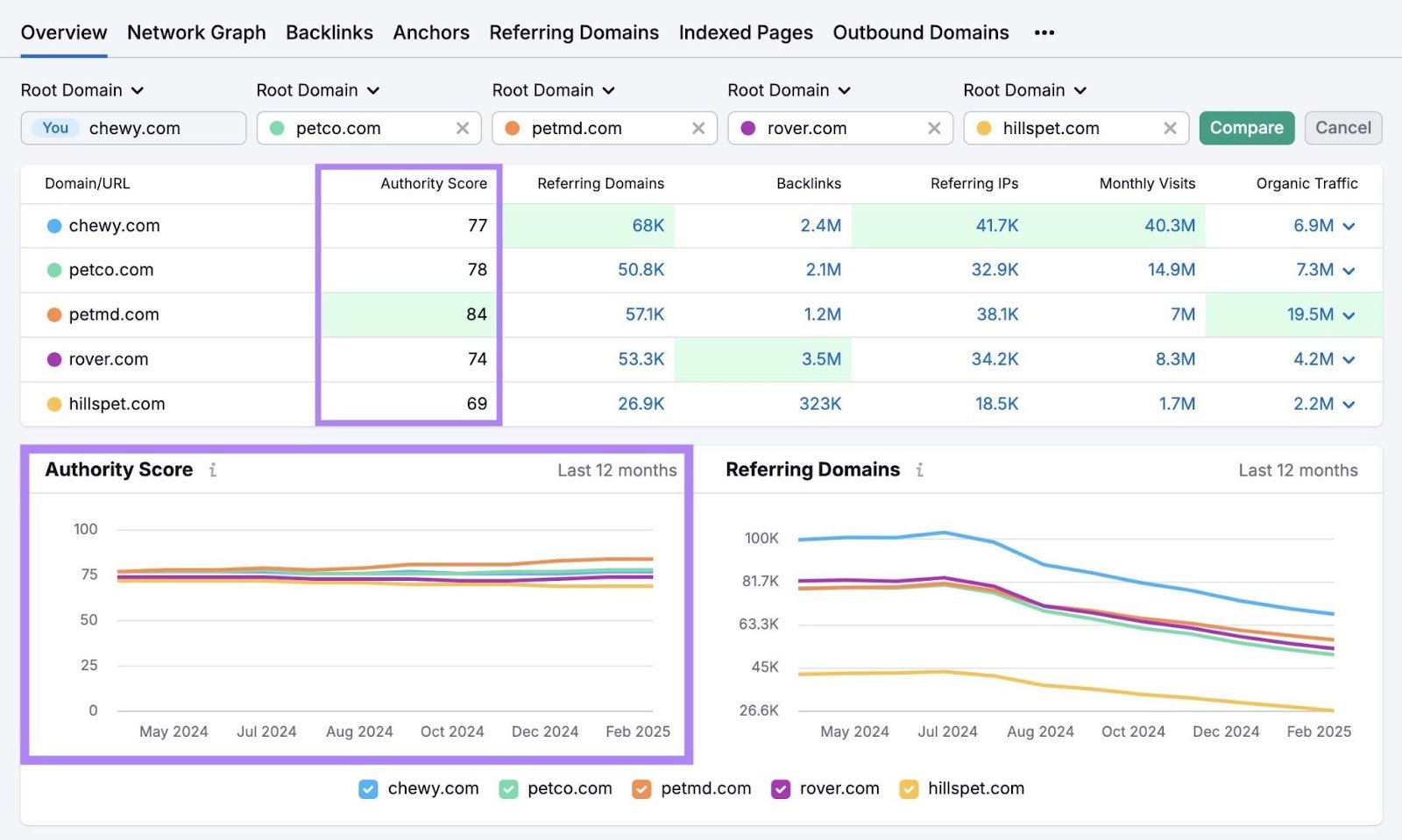1402x840 pixels.
Task: Remove rover.com from the comparison
Action: tap(934, 128)
